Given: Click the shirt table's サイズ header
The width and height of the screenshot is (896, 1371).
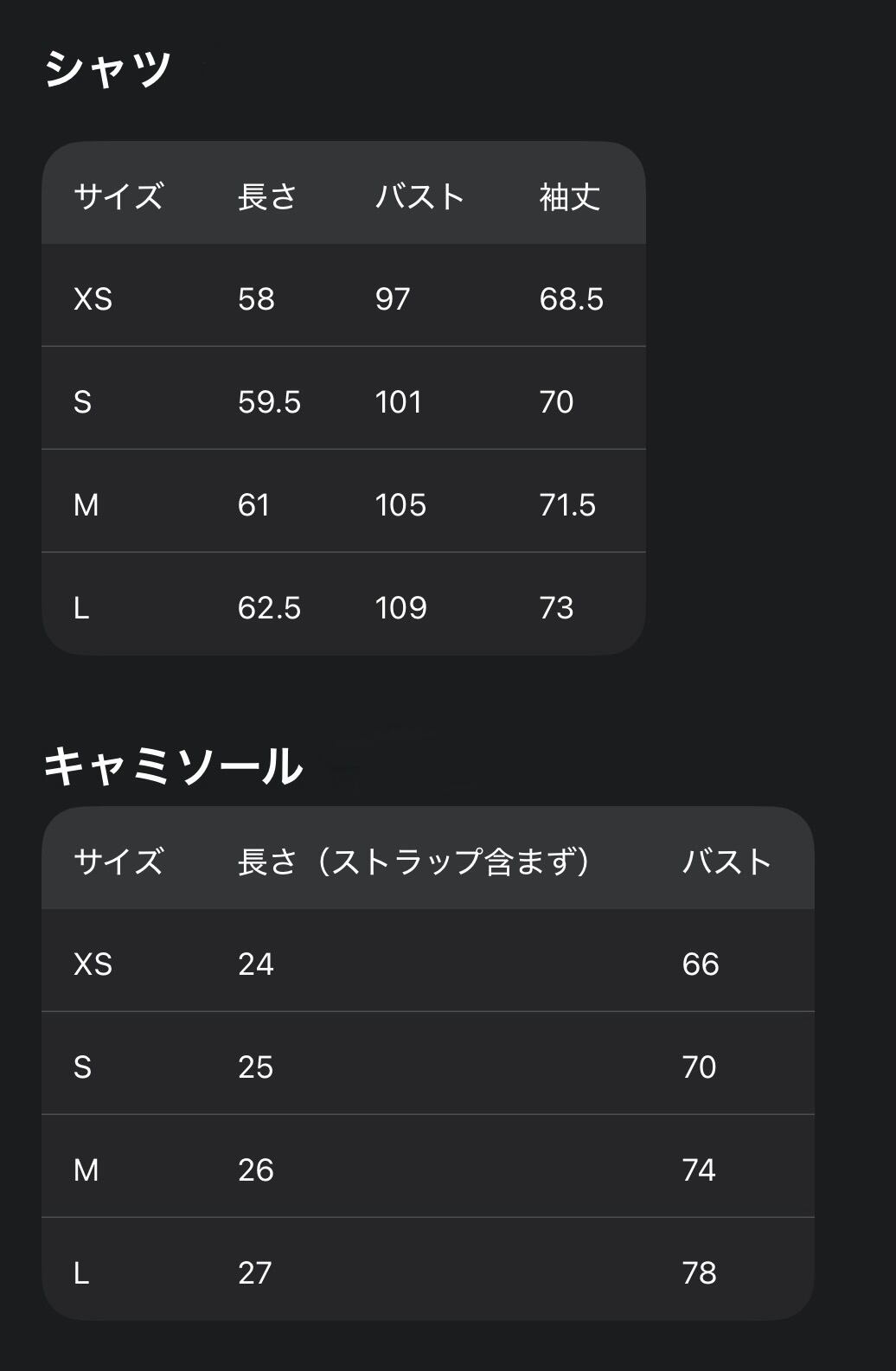Looking at the screenshot, I should click(x=118, y=197).
